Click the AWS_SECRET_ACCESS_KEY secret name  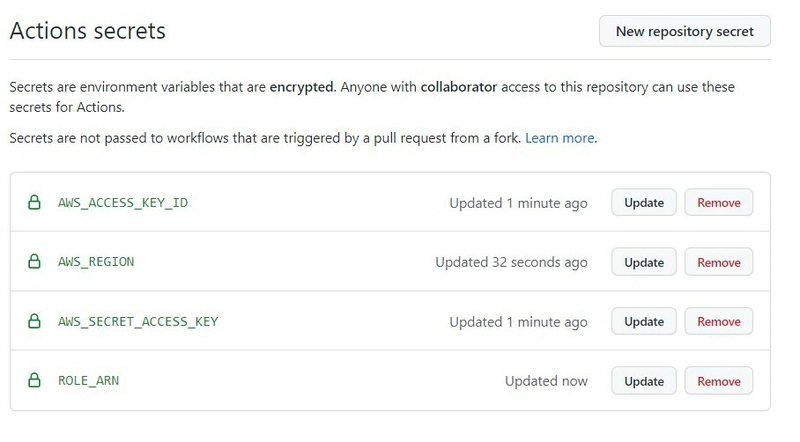tap(138, 322)
